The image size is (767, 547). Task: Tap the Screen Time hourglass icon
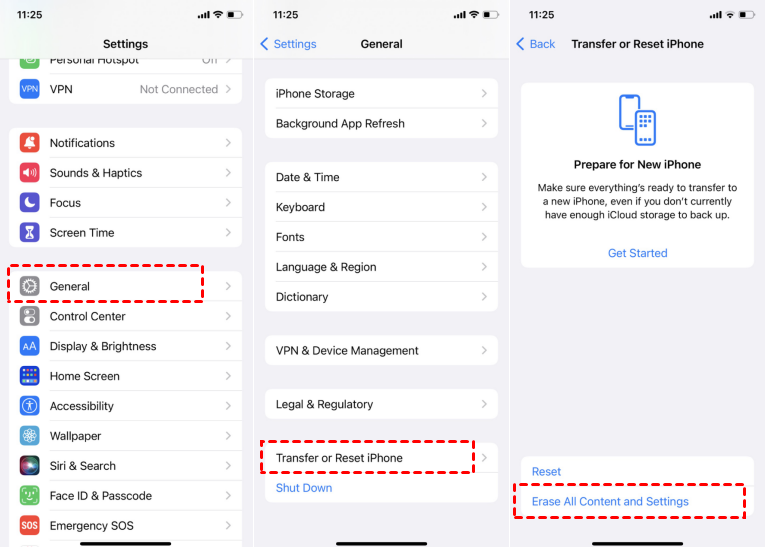[29, 232]
